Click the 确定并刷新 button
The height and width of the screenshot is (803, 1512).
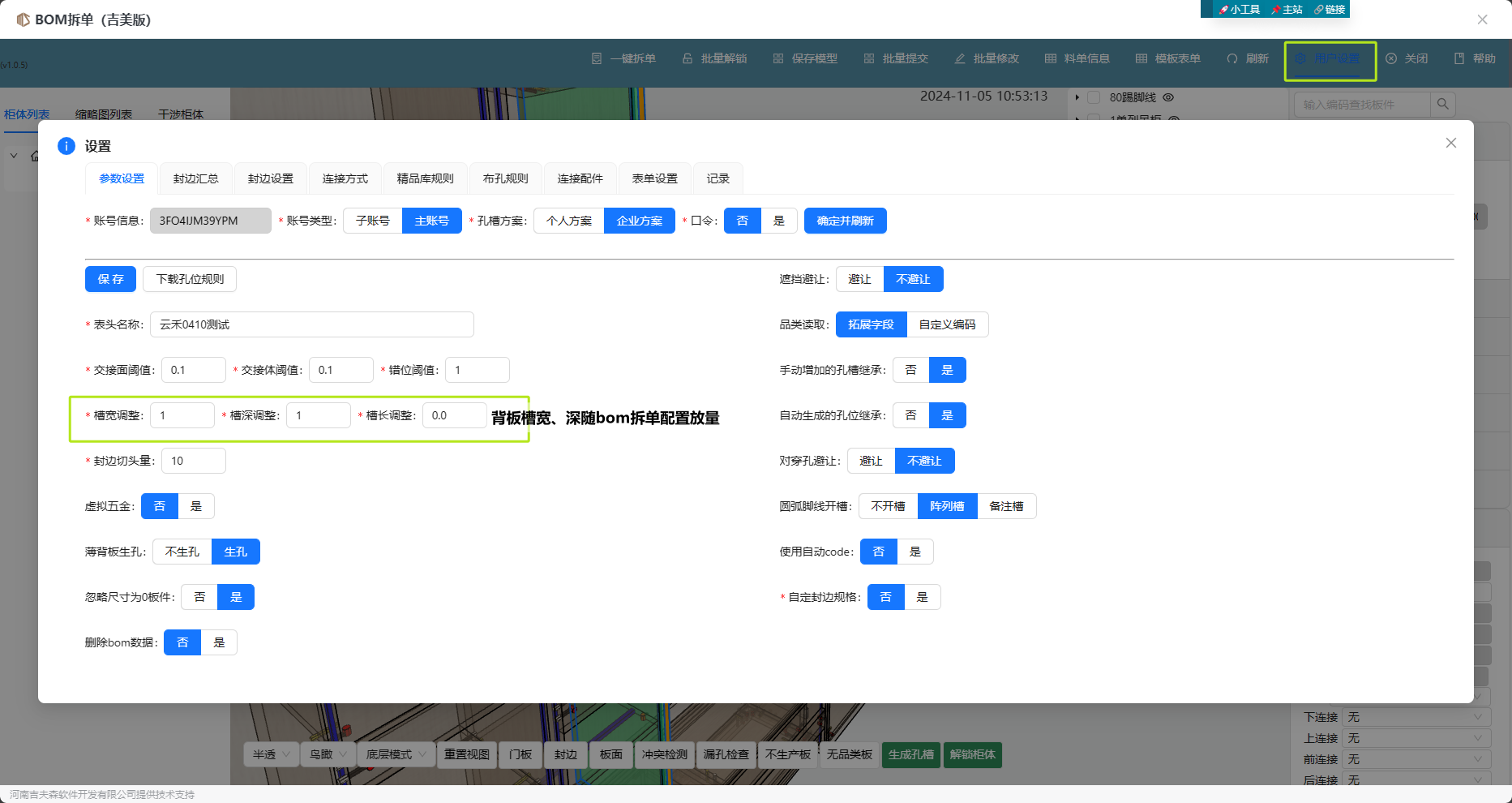pyautogui.click(x=845, y=221)
